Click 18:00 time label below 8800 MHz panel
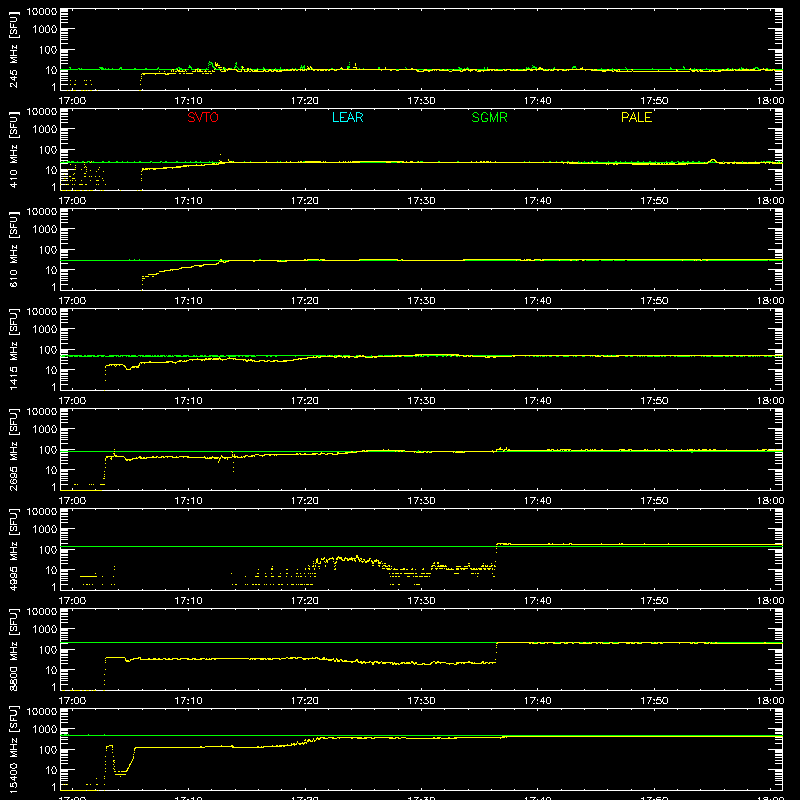800x800 pixels. pyautogui.click(x=770, y=701)
